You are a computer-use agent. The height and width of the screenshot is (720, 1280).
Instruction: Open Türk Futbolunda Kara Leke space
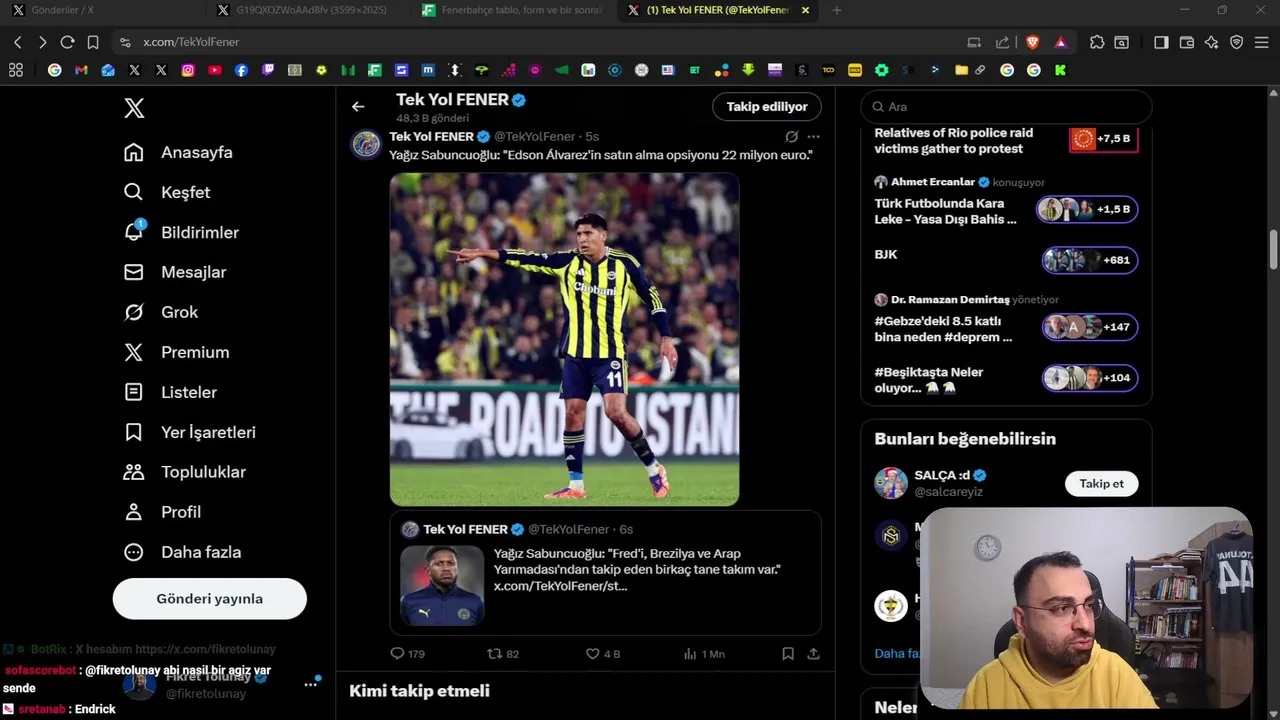(1006, 202)
